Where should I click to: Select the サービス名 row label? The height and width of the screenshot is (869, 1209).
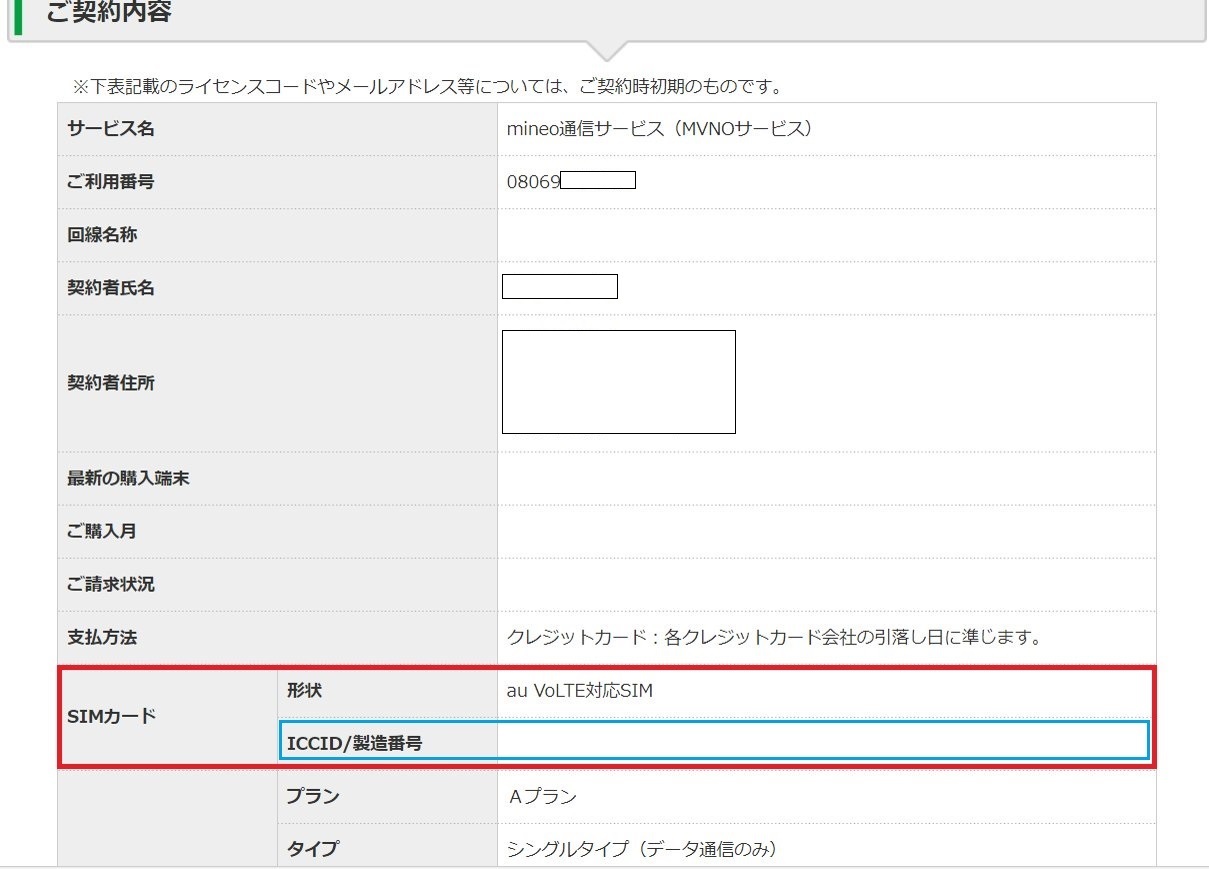pyautogui.click(x=111, y=129)
